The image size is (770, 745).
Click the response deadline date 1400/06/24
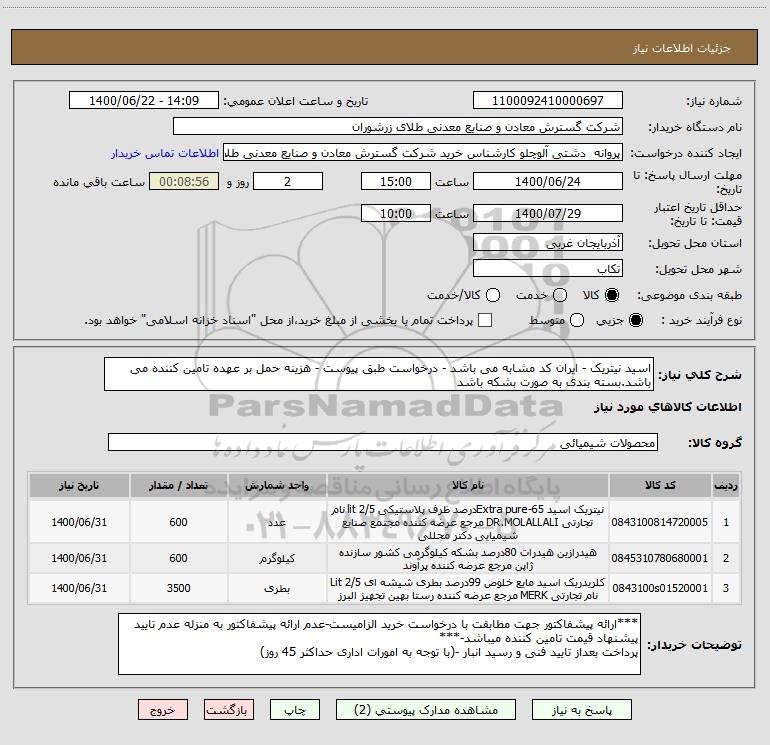click(548, 181)
